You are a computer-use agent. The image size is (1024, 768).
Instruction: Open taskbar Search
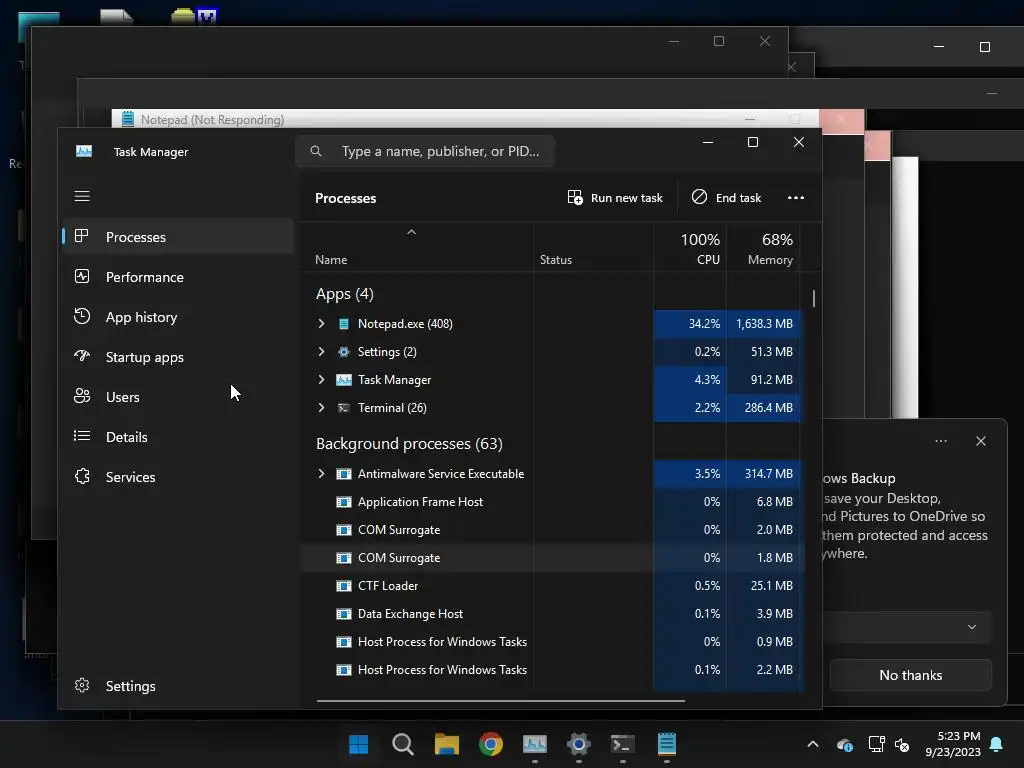(x=402, y=744)
